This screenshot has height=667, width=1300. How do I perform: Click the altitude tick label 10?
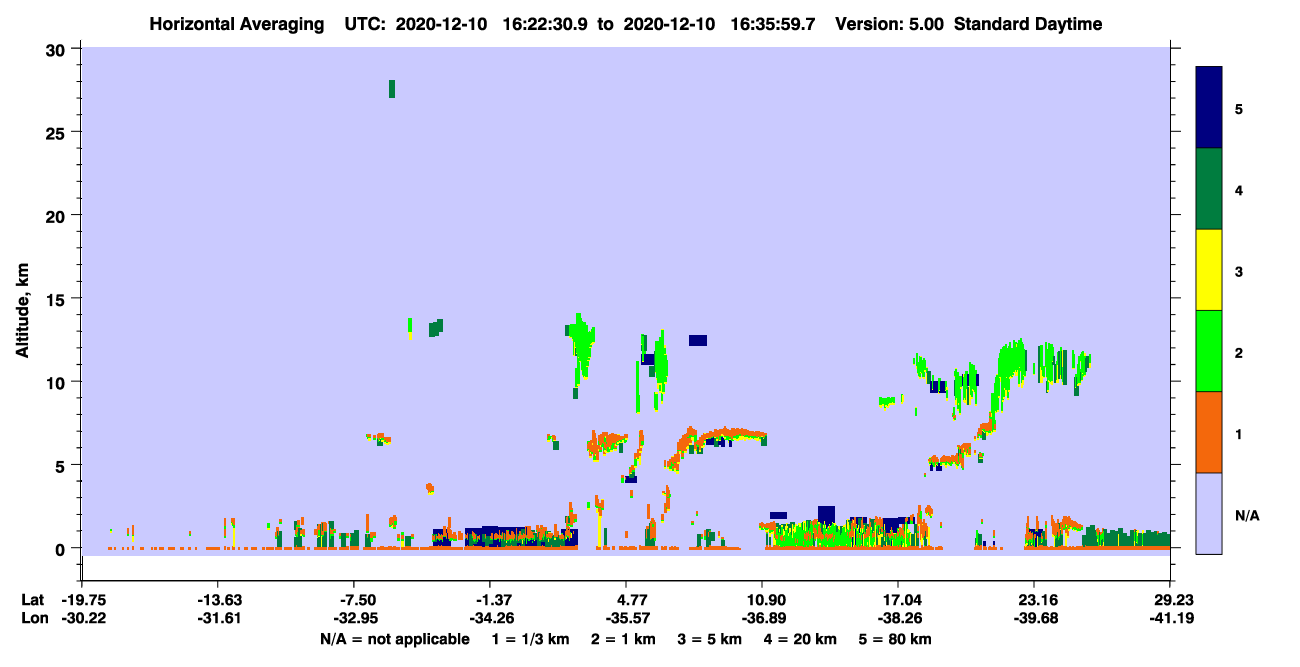[x=58, y=382]
